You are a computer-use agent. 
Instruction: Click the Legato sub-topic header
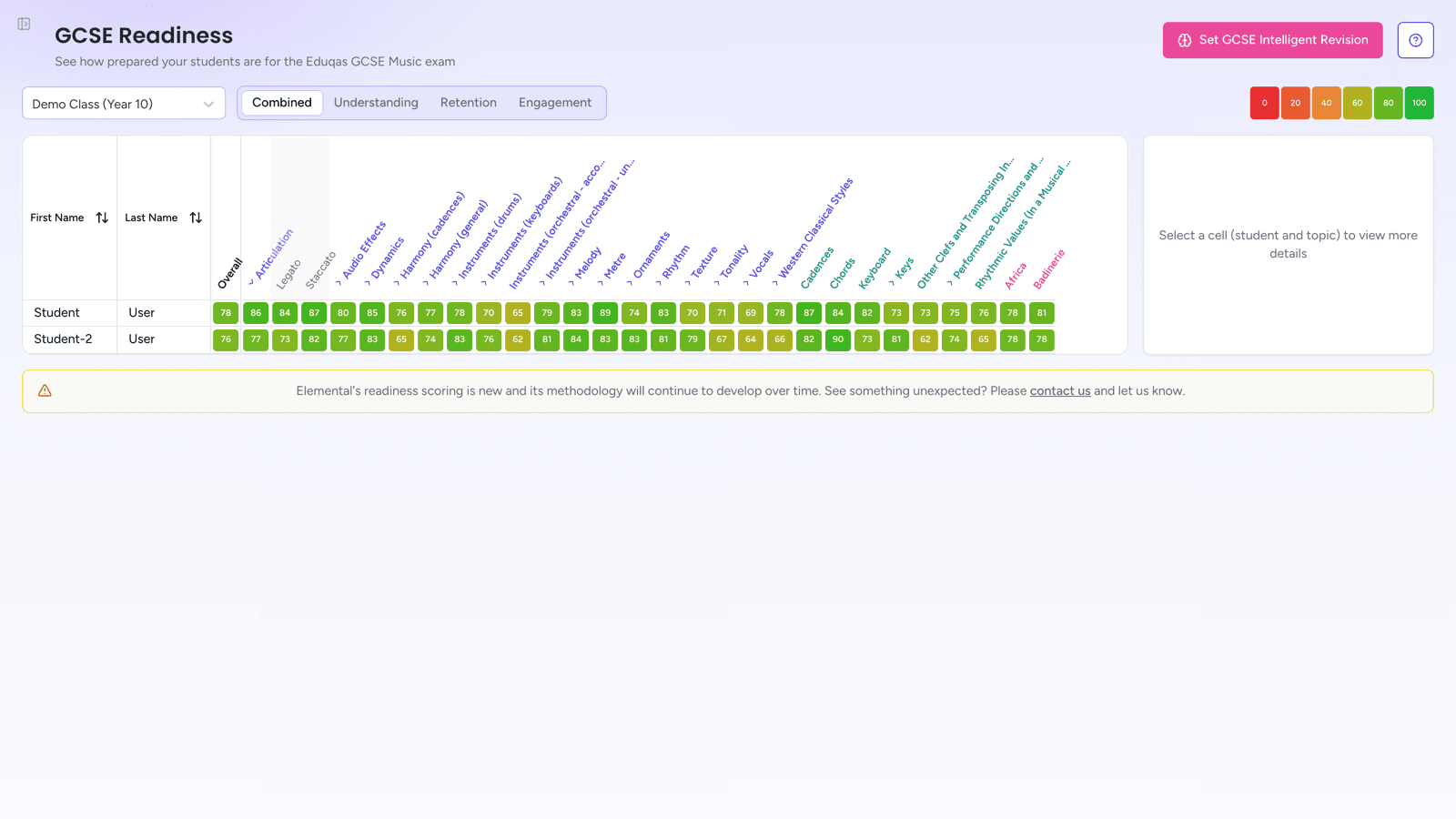pyautogui.click(x=288, y=275)
